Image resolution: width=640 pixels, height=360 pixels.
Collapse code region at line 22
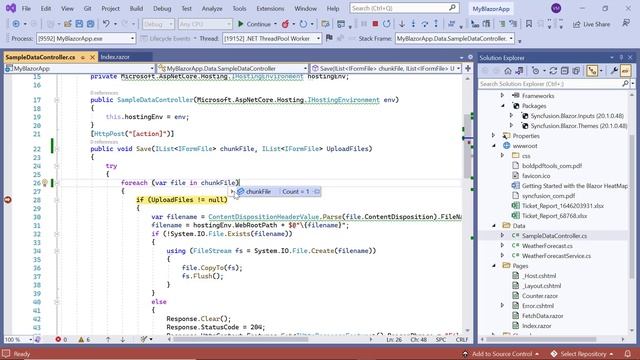[x=57, y=149]
